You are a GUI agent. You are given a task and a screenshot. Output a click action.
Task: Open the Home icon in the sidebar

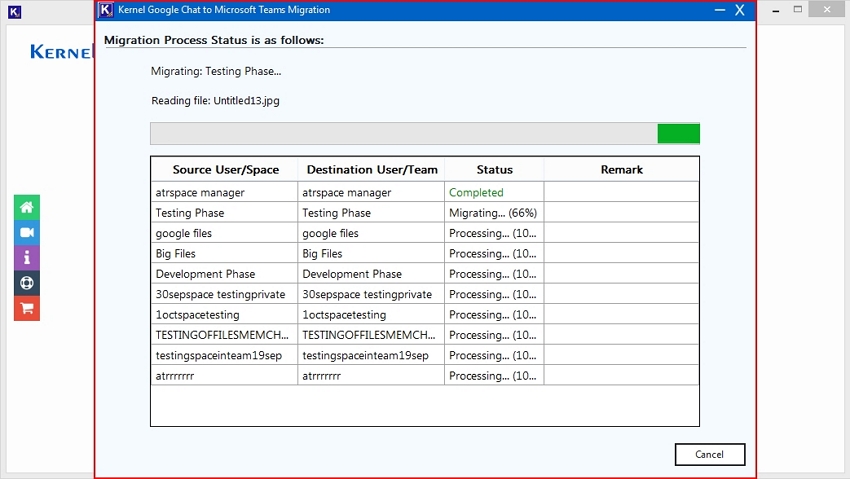point(27,208)
